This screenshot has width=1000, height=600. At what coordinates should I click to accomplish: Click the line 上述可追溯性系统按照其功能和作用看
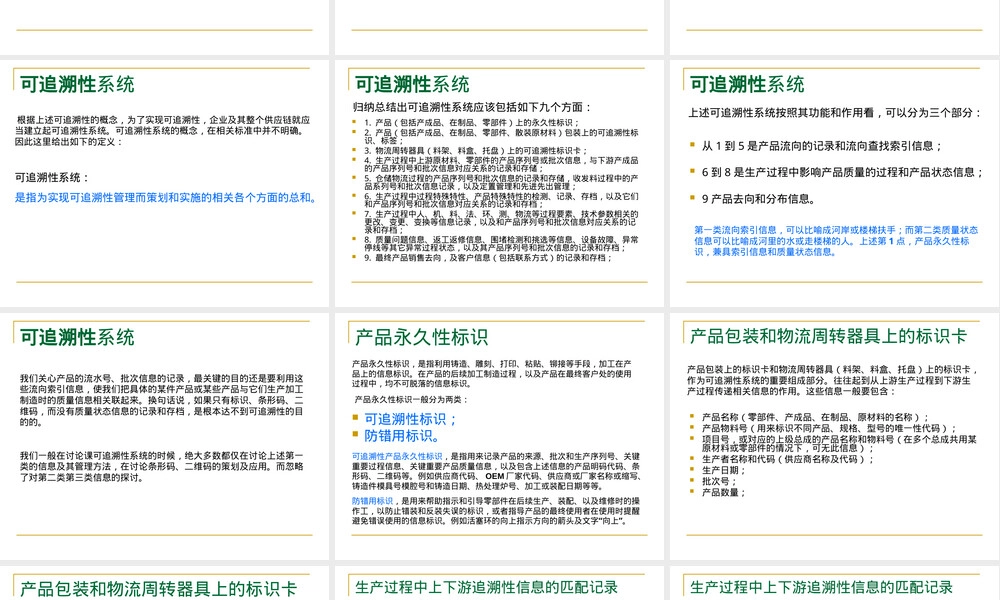[x=834, y=113]
